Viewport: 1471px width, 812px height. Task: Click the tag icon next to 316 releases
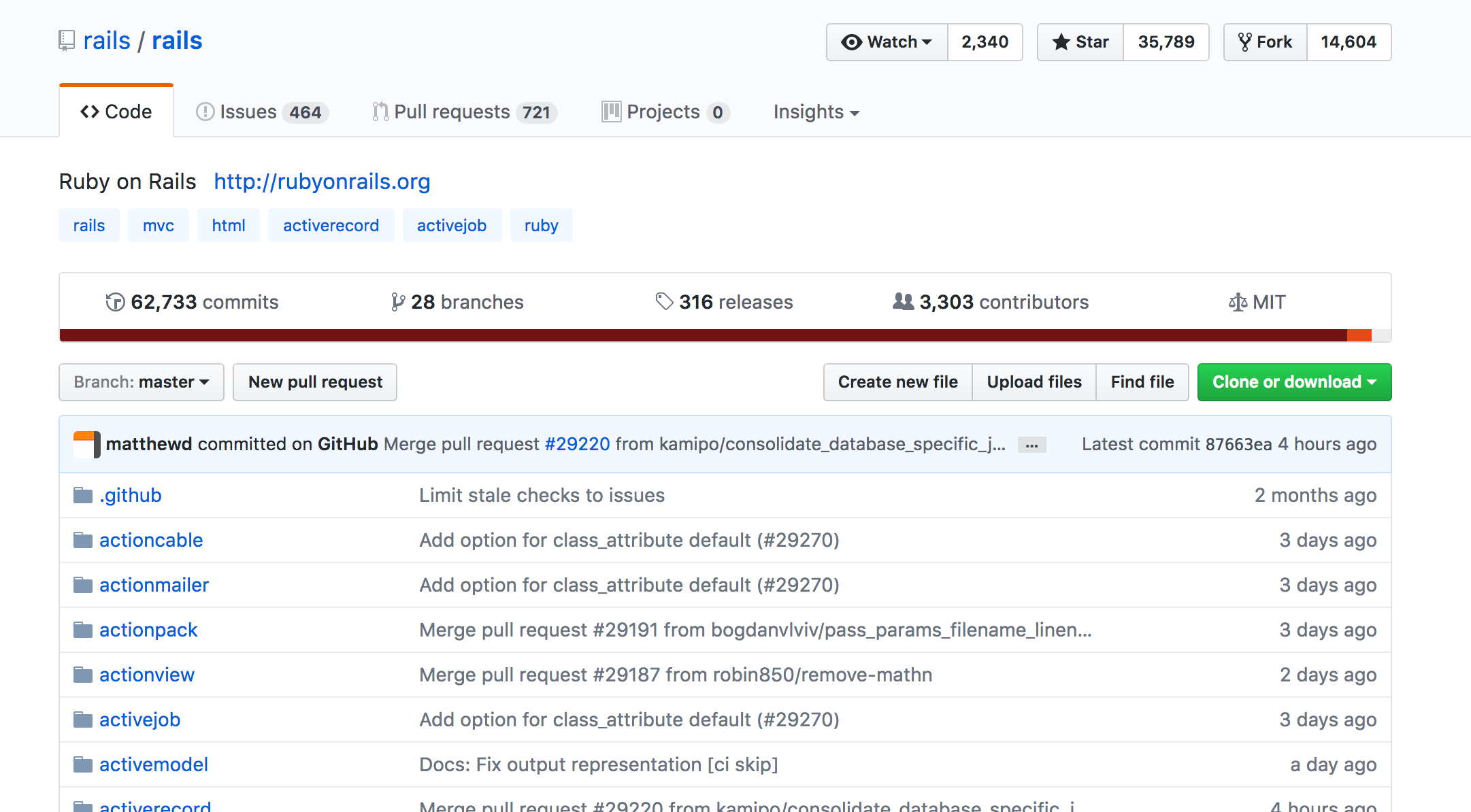(x=664, y=301)
